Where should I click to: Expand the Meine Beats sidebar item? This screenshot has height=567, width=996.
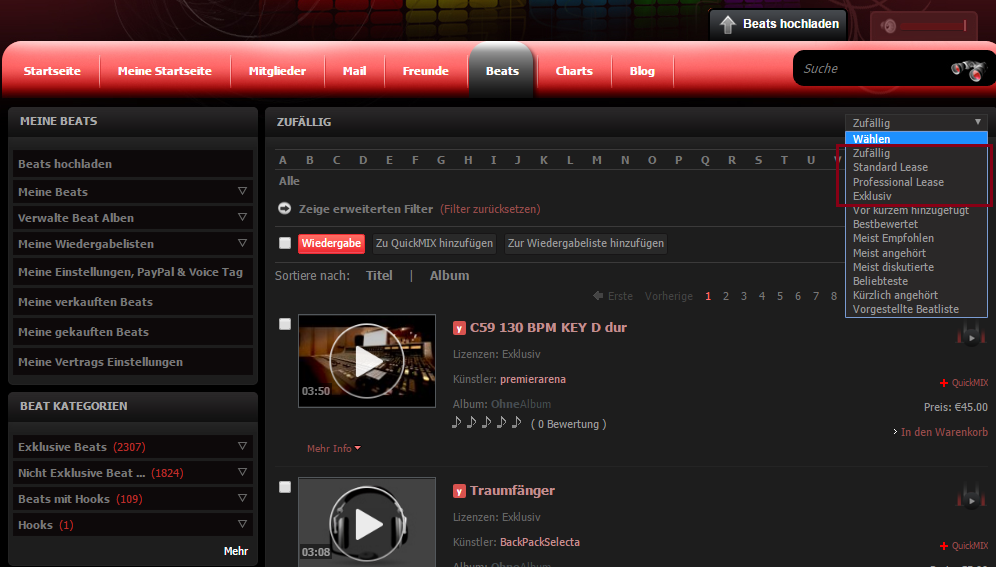click(242, 191)
